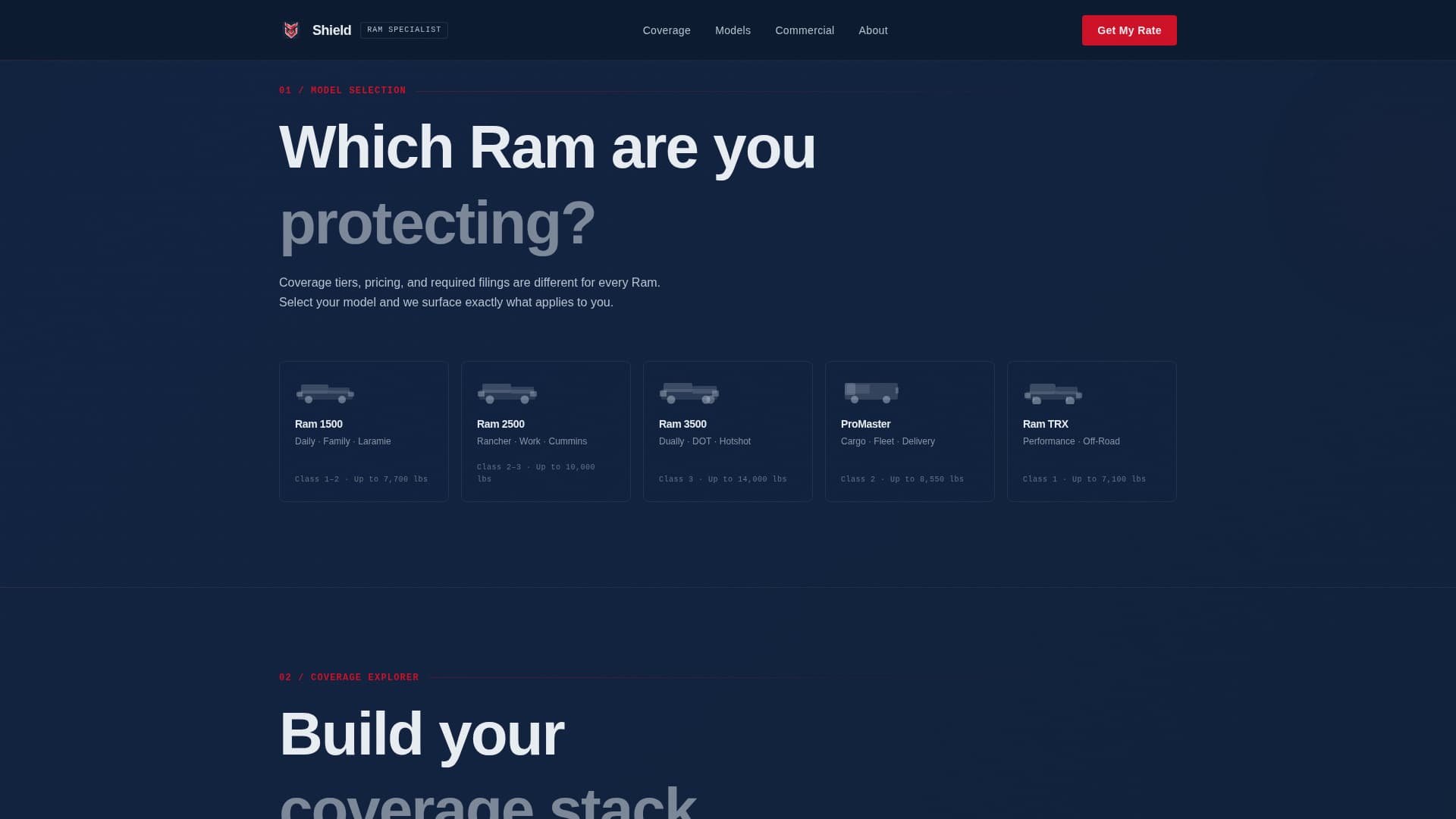Click 'Class 1 · Up to 7,100 lbs' text

click(x=1084, y=479)
